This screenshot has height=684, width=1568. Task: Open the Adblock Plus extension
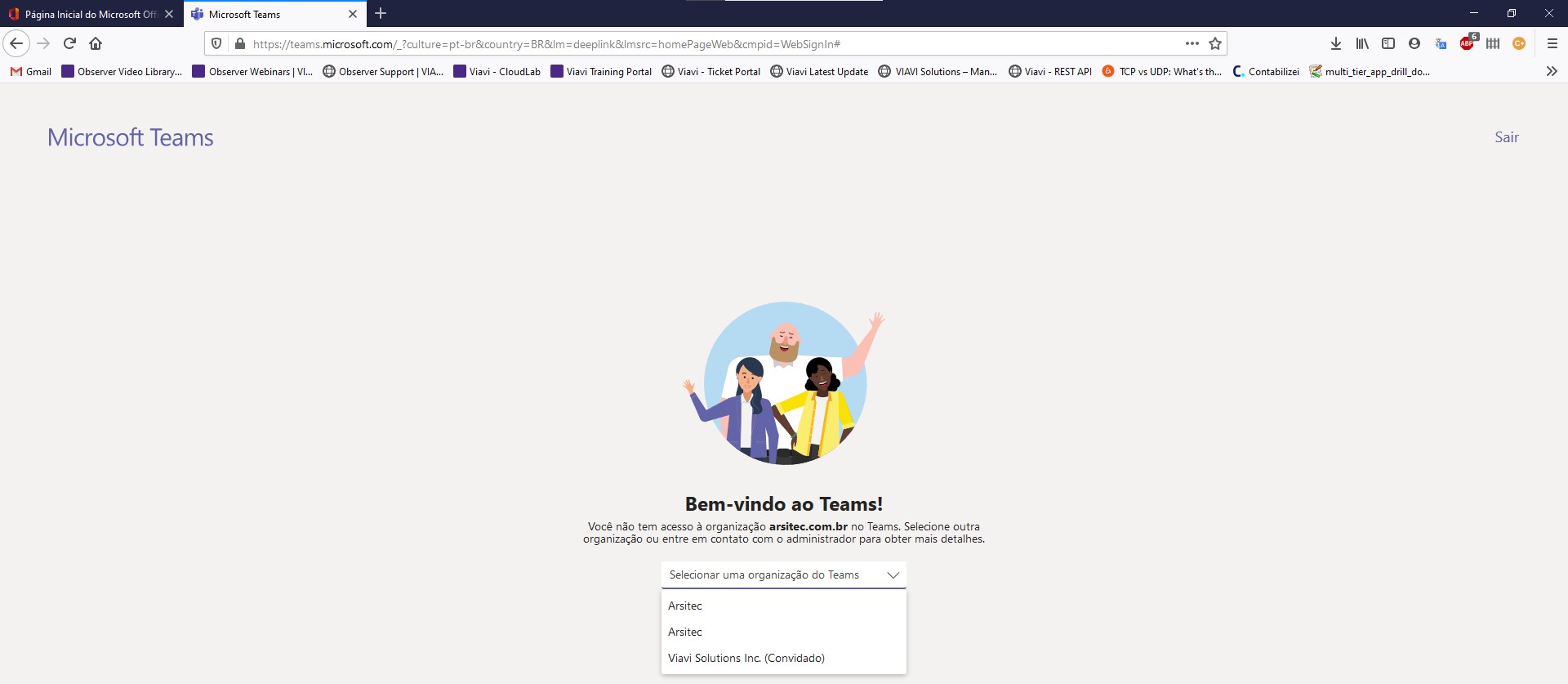[x=1468, y=42]
